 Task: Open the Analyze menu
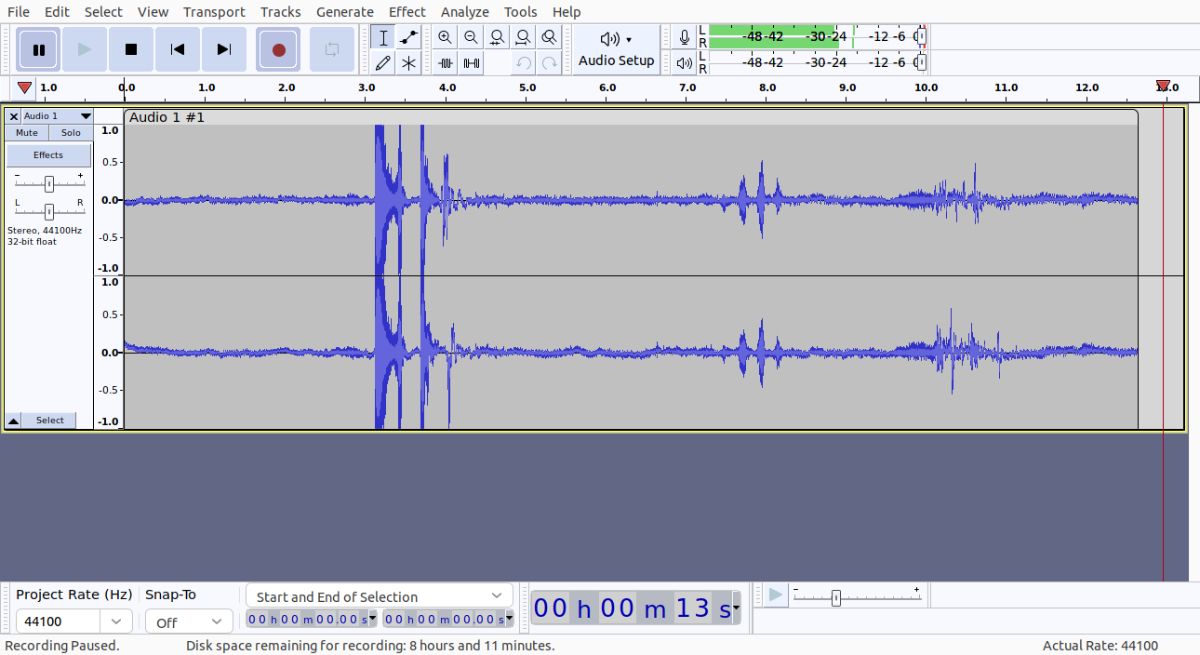465,12
